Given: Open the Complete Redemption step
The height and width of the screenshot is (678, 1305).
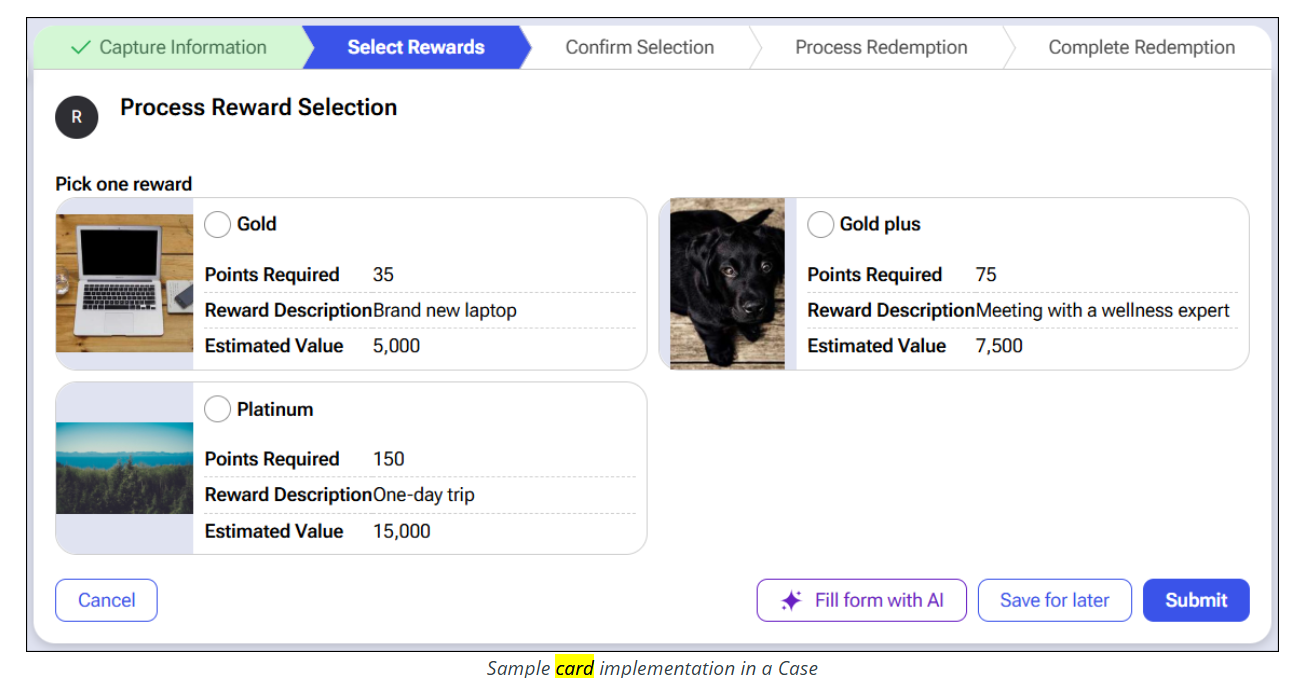Looking at the screenshot, I should tap(1141, 47).
